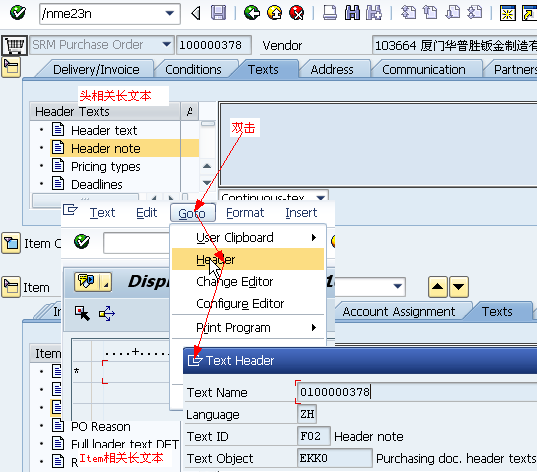Click the green checkmark Enter icon in toolbar

coord(17,13)
